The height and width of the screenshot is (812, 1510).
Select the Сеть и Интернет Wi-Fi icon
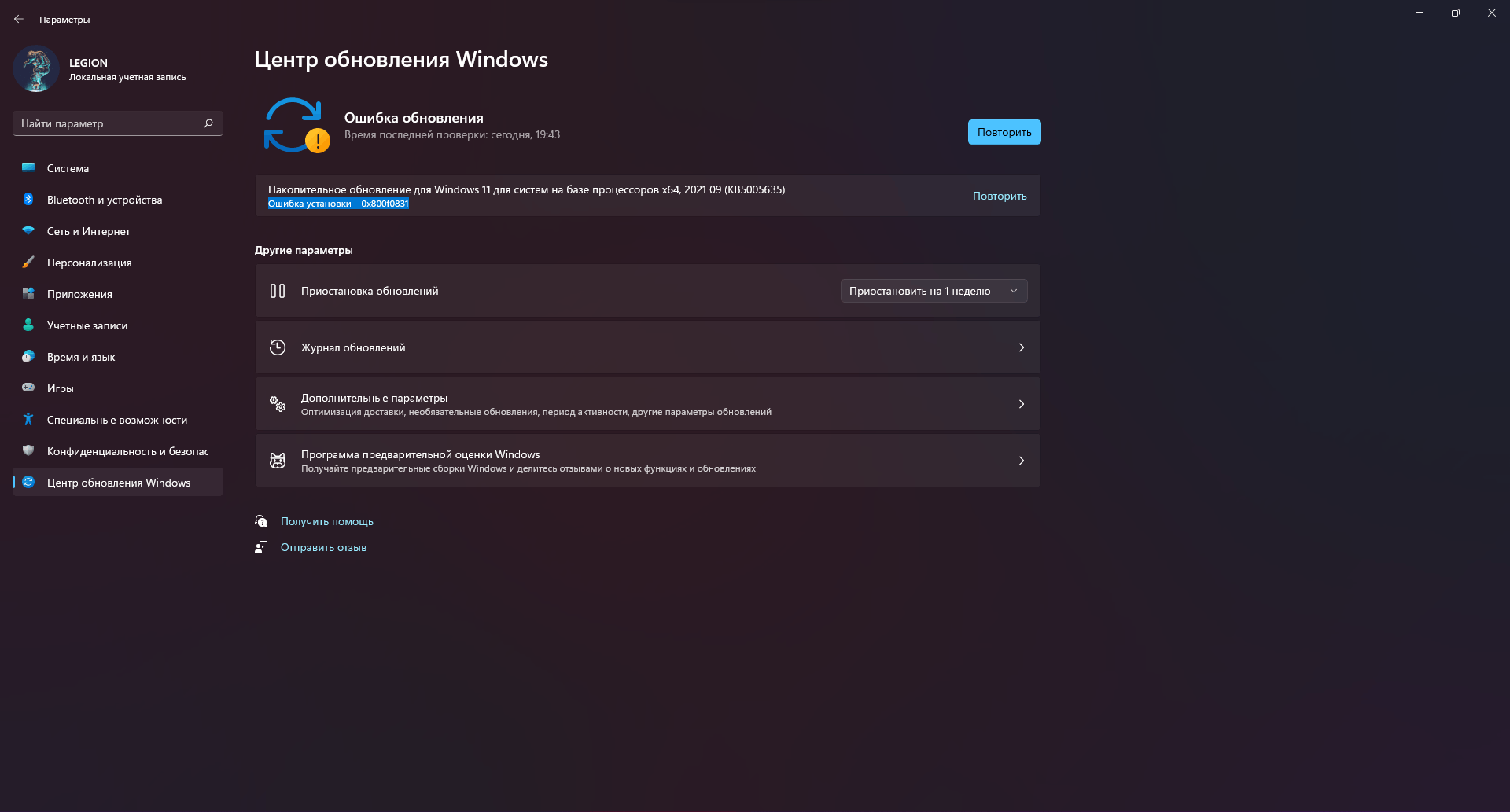pos(28,230)
